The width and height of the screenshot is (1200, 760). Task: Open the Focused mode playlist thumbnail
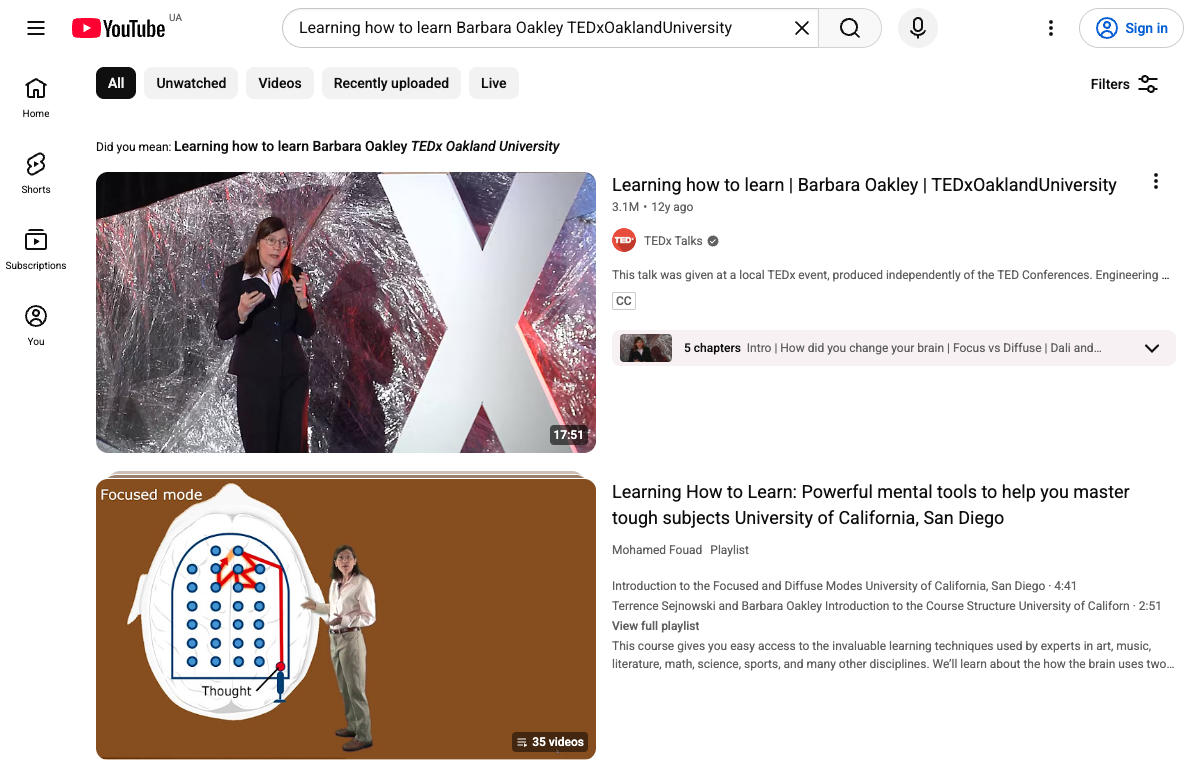(346, 619)
